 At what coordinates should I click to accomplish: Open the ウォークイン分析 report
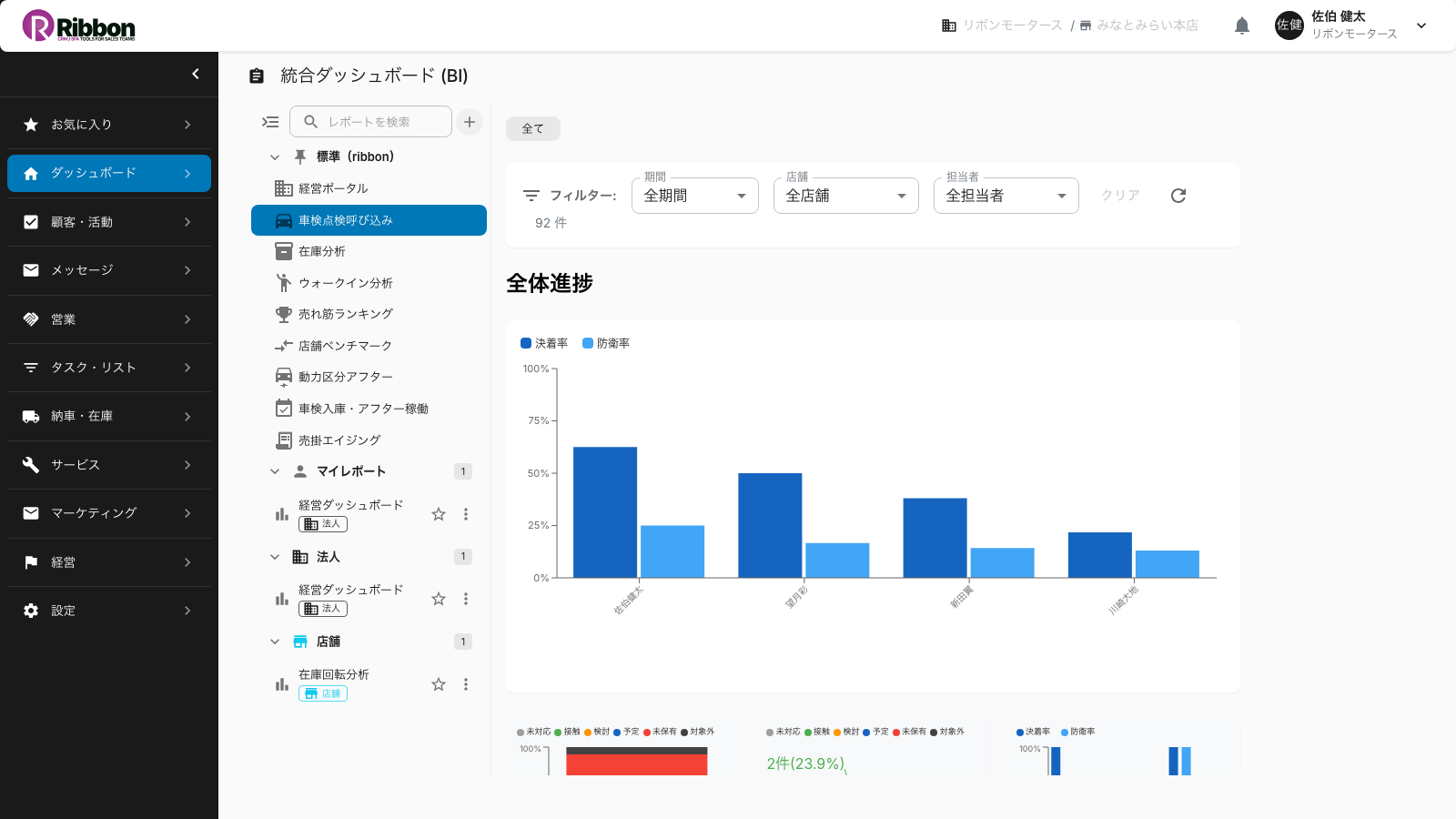(369, 283)
